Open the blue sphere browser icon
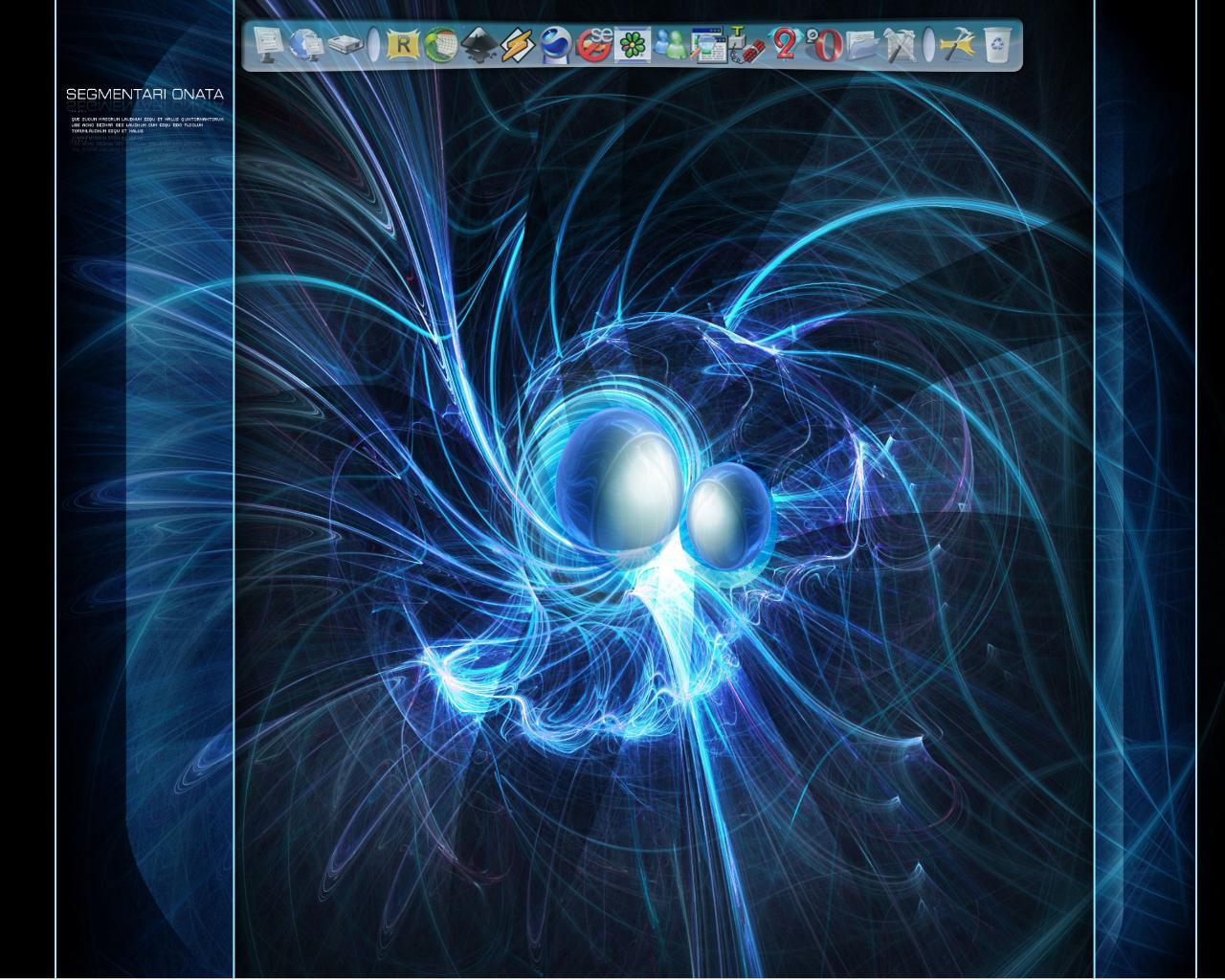This screenshot has height=980, width=1225. click(555, 45)
